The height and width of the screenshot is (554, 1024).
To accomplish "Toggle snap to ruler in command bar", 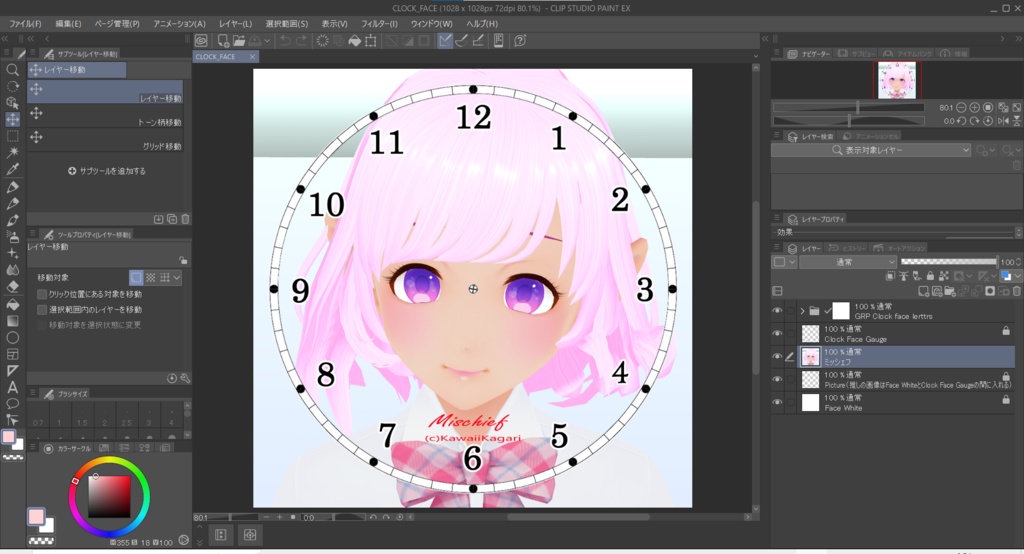I will [445, 41].
